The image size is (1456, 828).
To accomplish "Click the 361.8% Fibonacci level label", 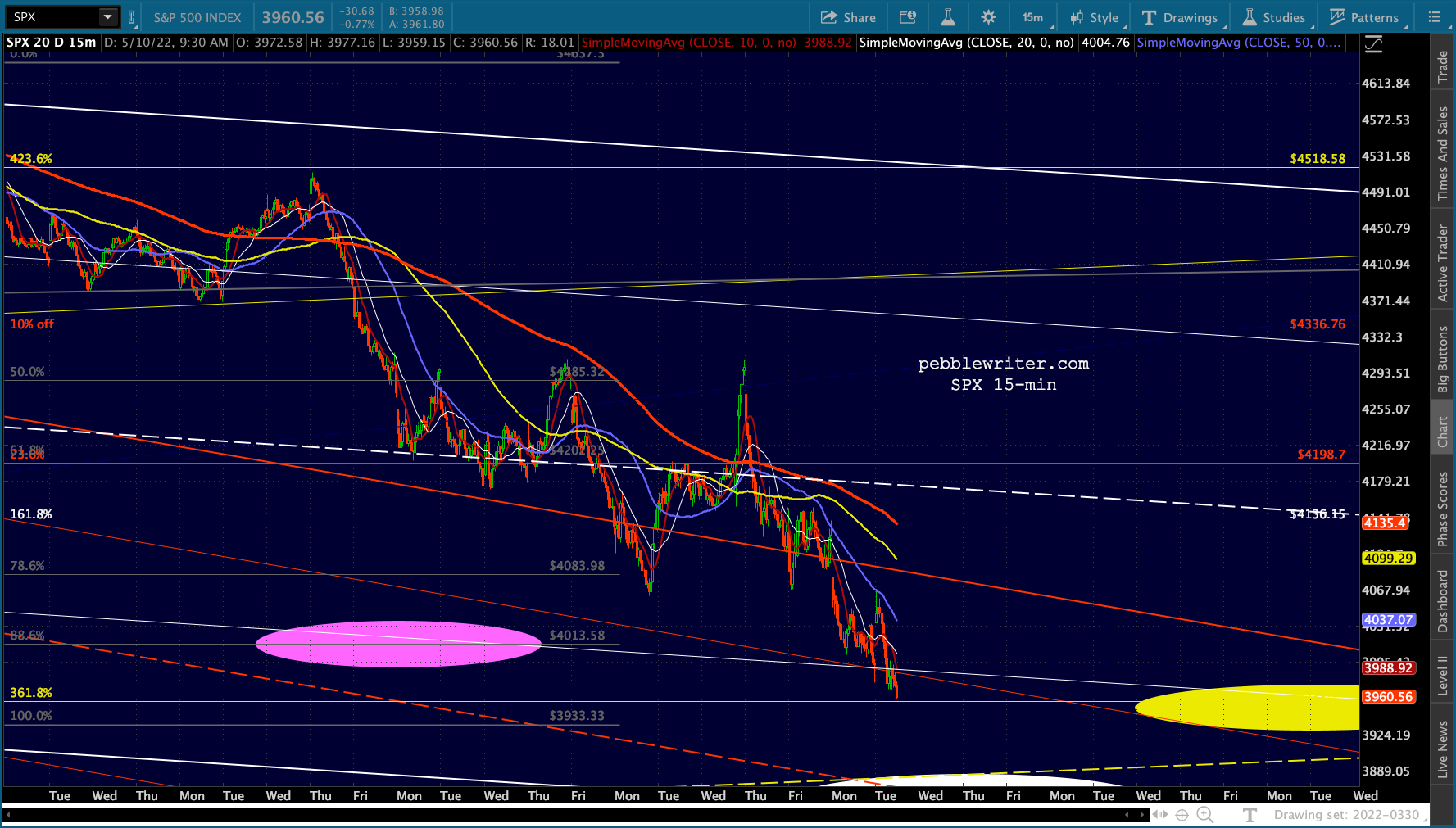I will [x=31, y=693].
